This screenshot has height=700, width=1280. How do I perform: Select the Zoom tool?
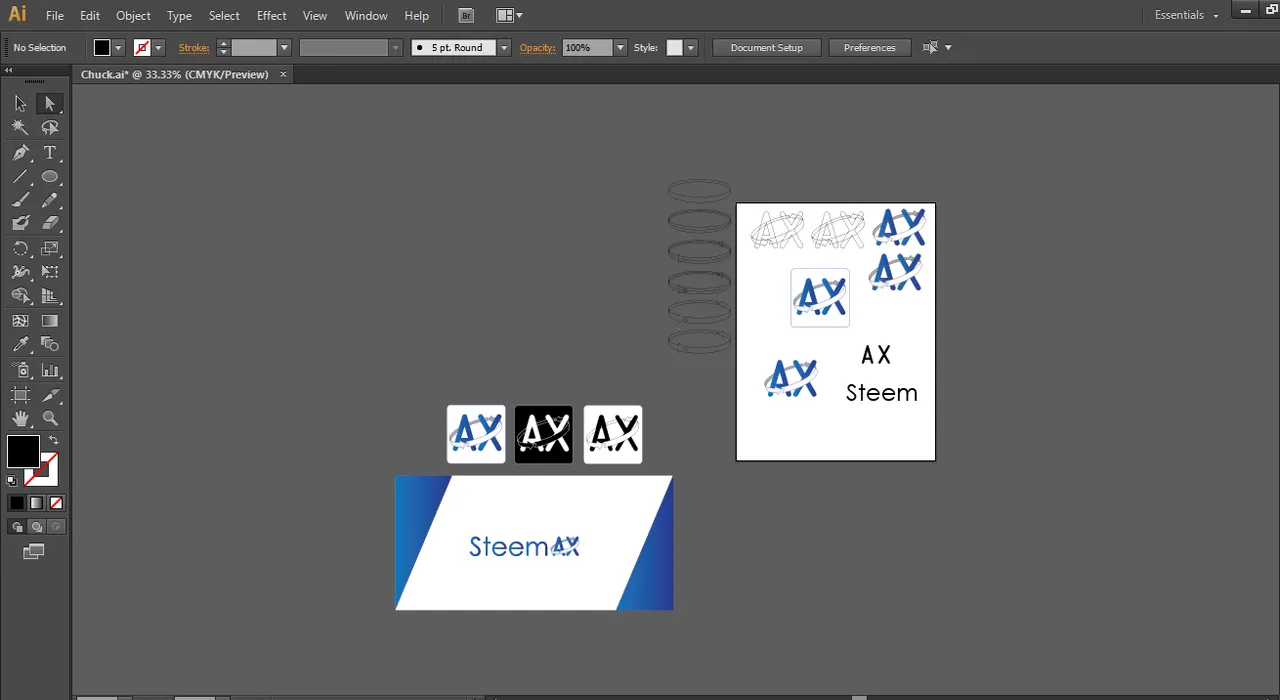click(50, 419)
